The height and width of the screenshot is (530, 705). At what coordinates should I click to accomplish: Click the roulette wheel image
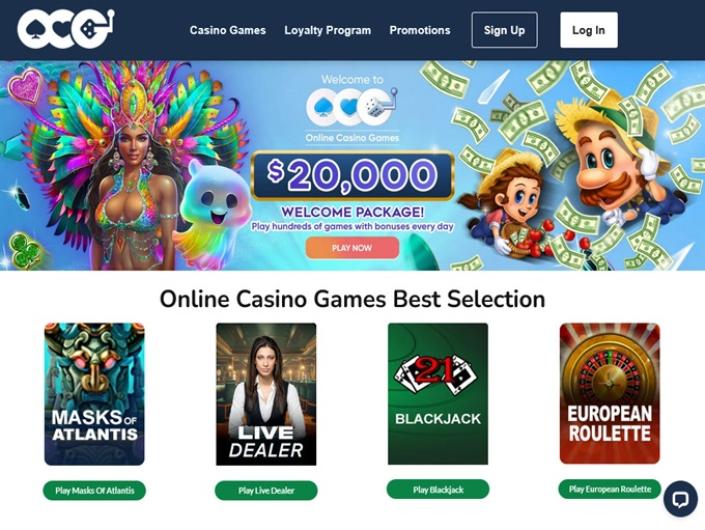[x=609, y=376]
